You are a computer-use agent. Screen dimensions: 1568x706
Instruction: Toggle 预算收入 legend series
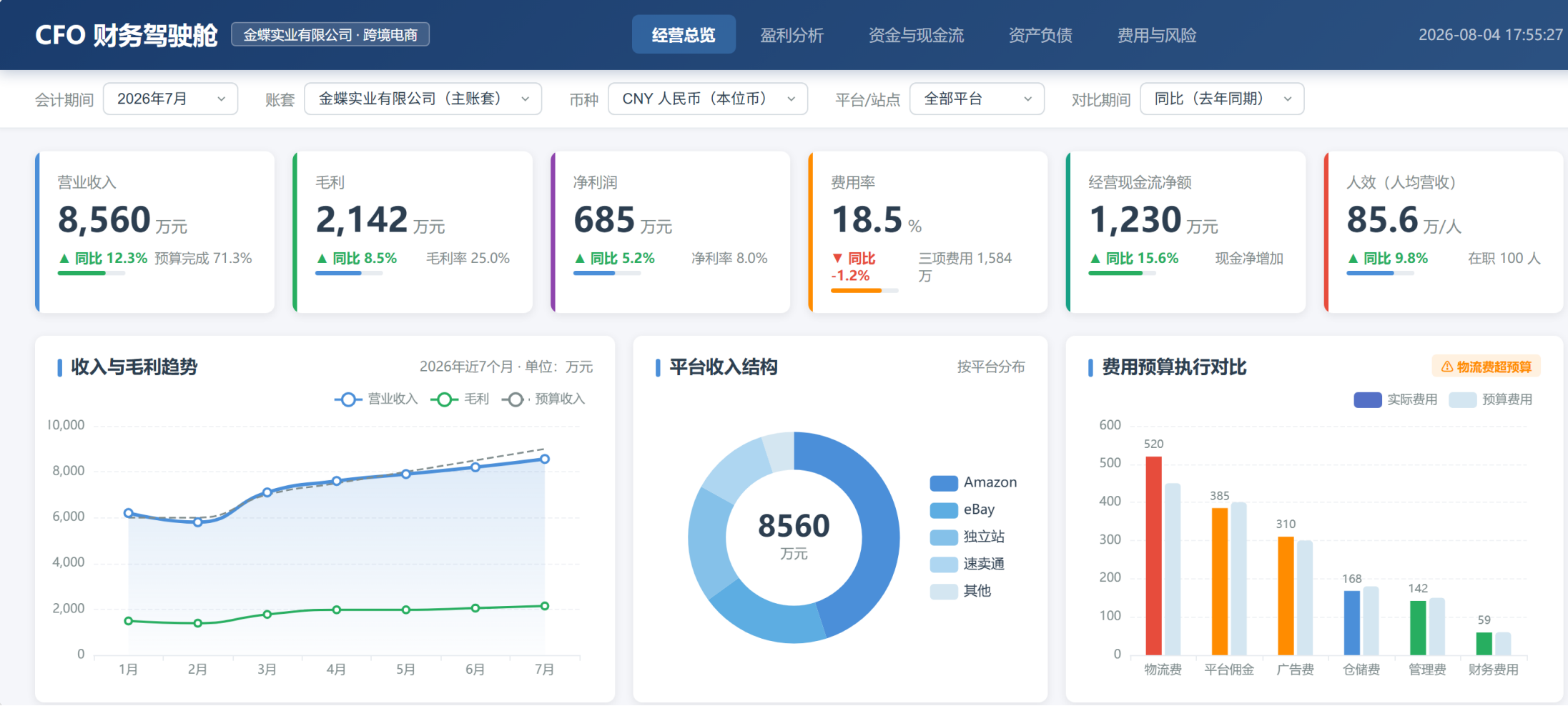coord(543,399)
